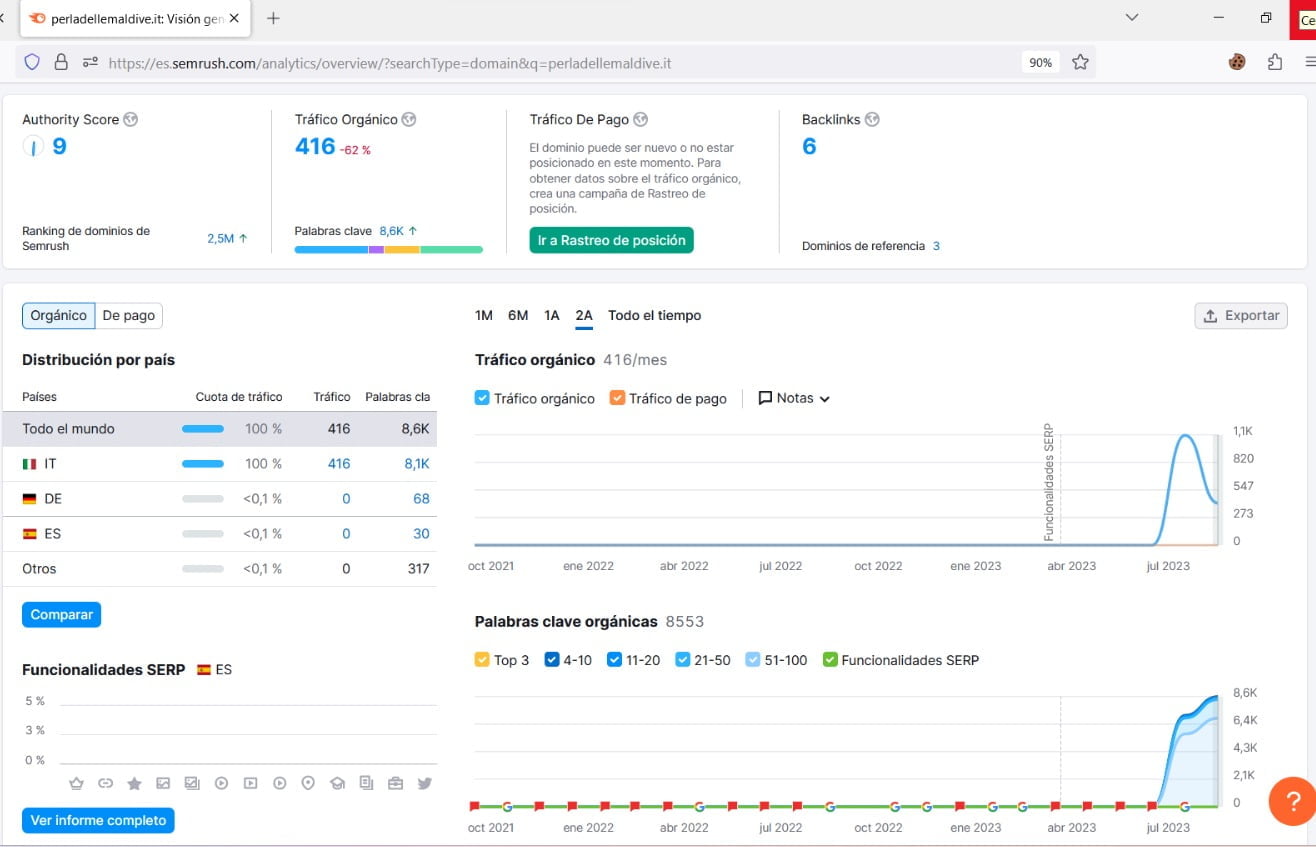
Task: Click the globe icon next to Authority Score
Action: coord(131,119)
